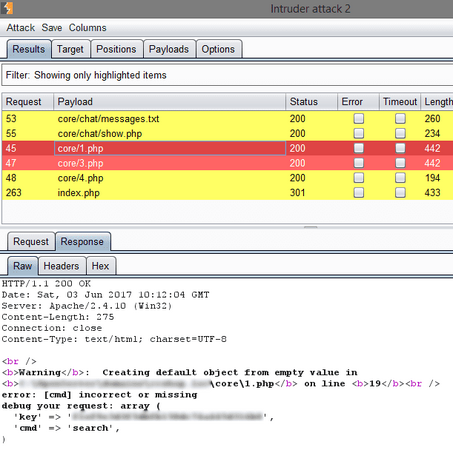Toggle Timeout checkbox for index.php
The image size is (453, 450).
tap(400, 193)
